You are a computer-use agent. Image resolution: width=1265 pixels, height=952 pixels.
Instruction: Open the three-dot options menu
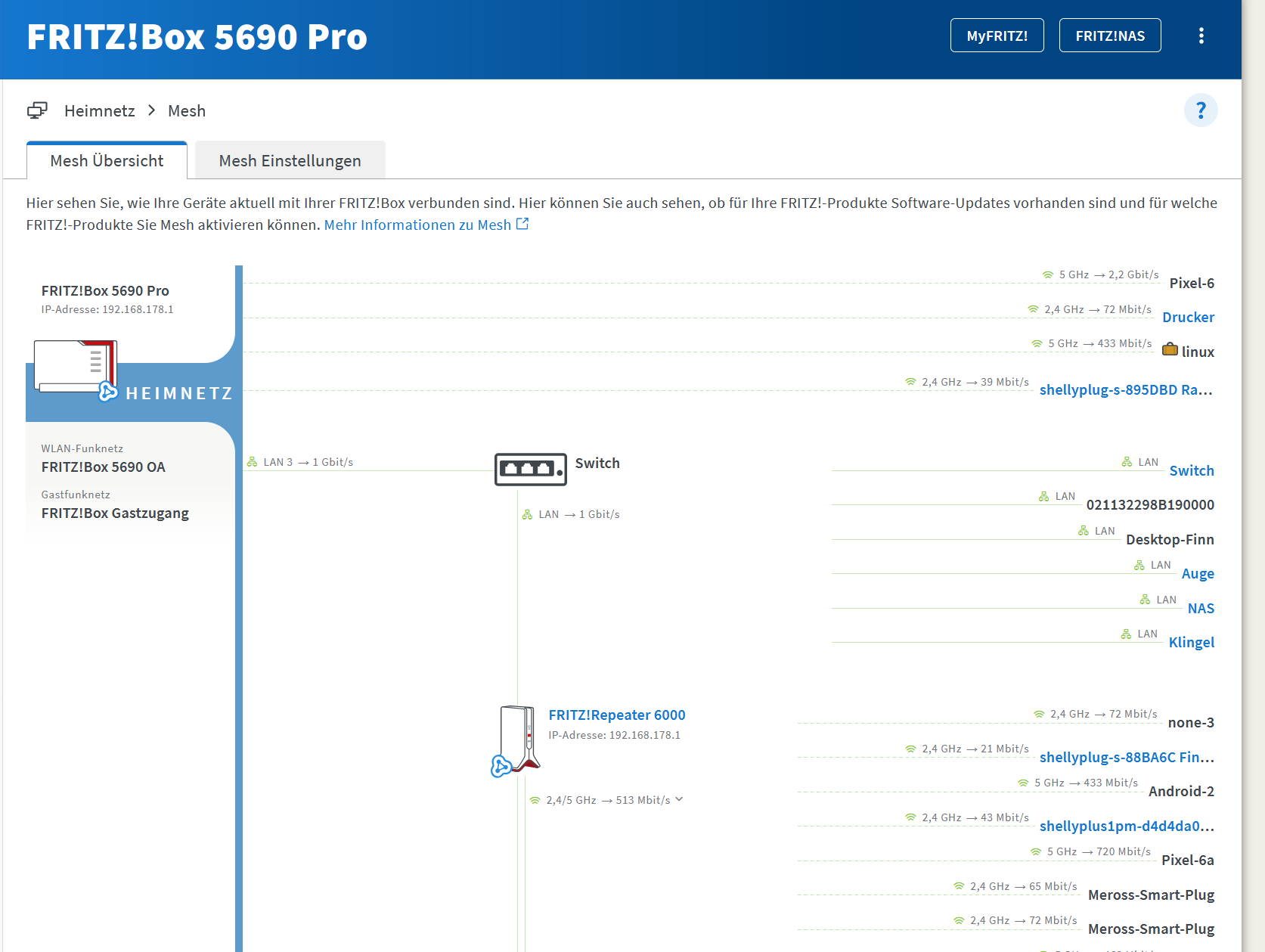tap(1201, 36)
